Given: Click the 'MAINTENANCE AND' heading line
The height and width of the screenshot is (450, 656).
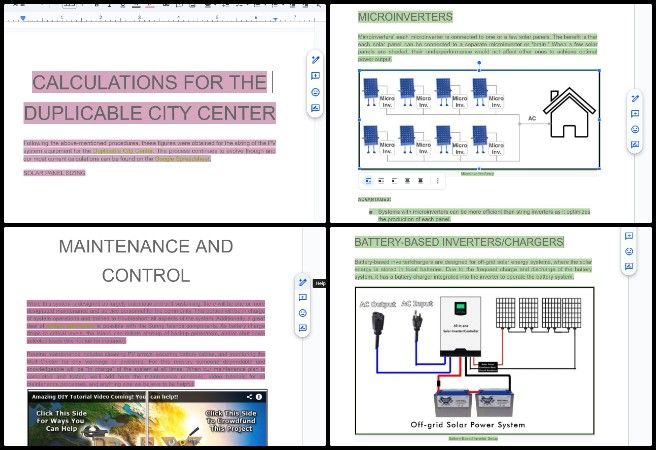Looking at the screenshot, I should pyautogui.click(x=146, y=246).
